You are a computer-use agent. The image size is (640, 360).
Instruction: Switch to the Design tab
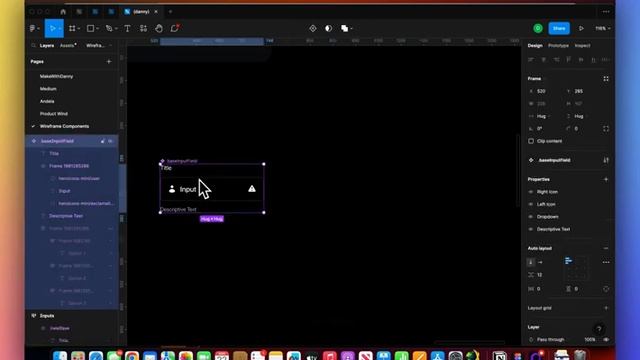(535, 46)
